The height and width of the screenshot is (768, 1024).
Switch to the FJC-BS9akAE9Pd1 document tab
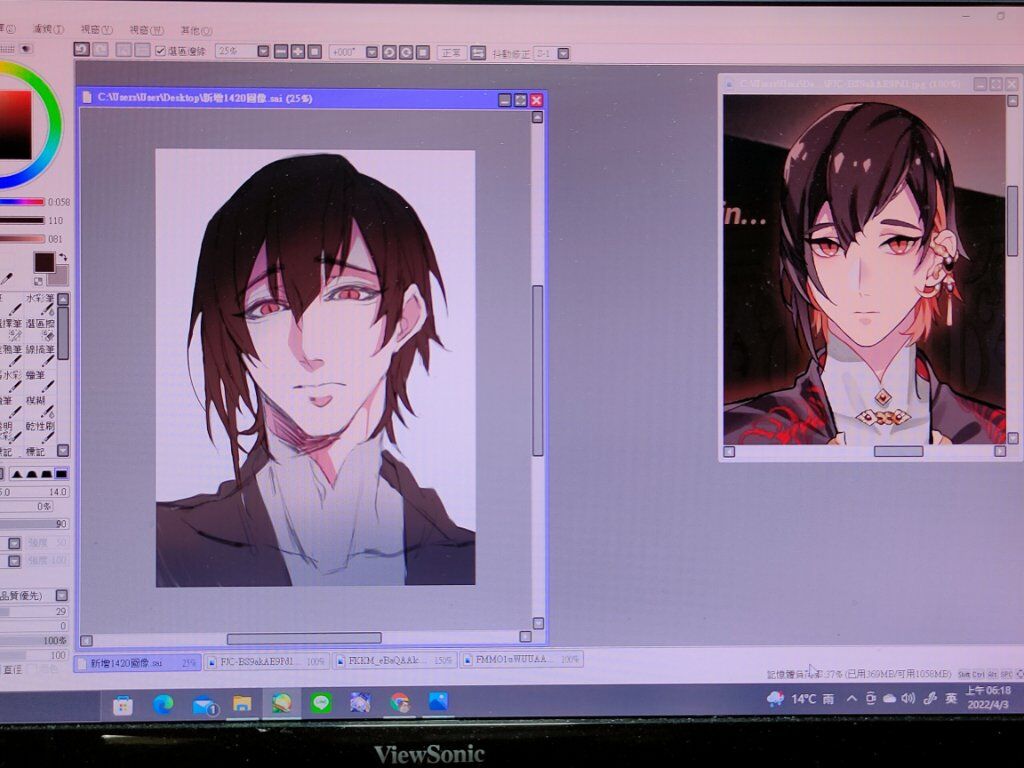point(268,662)
